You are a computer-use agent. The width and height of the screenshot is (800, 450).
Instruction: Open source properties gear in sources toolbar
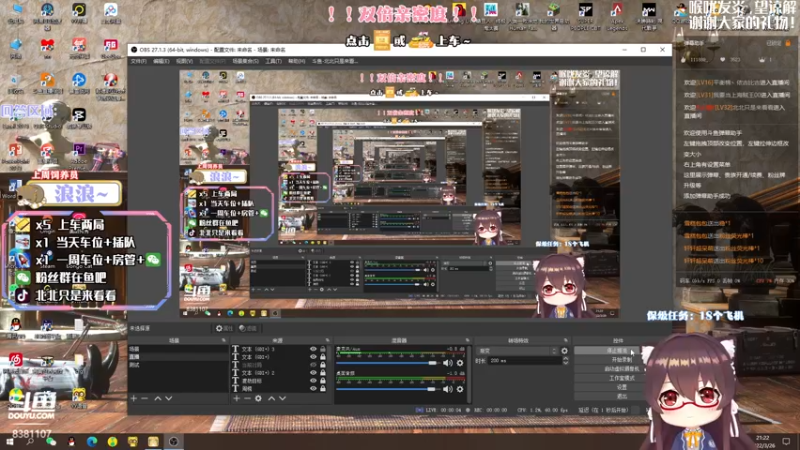258,398
